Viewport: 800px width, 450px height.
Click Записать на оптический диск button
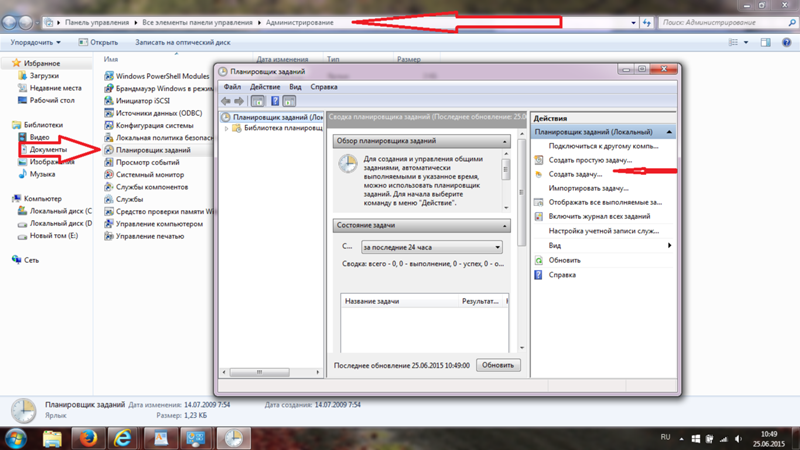(183, 42)
